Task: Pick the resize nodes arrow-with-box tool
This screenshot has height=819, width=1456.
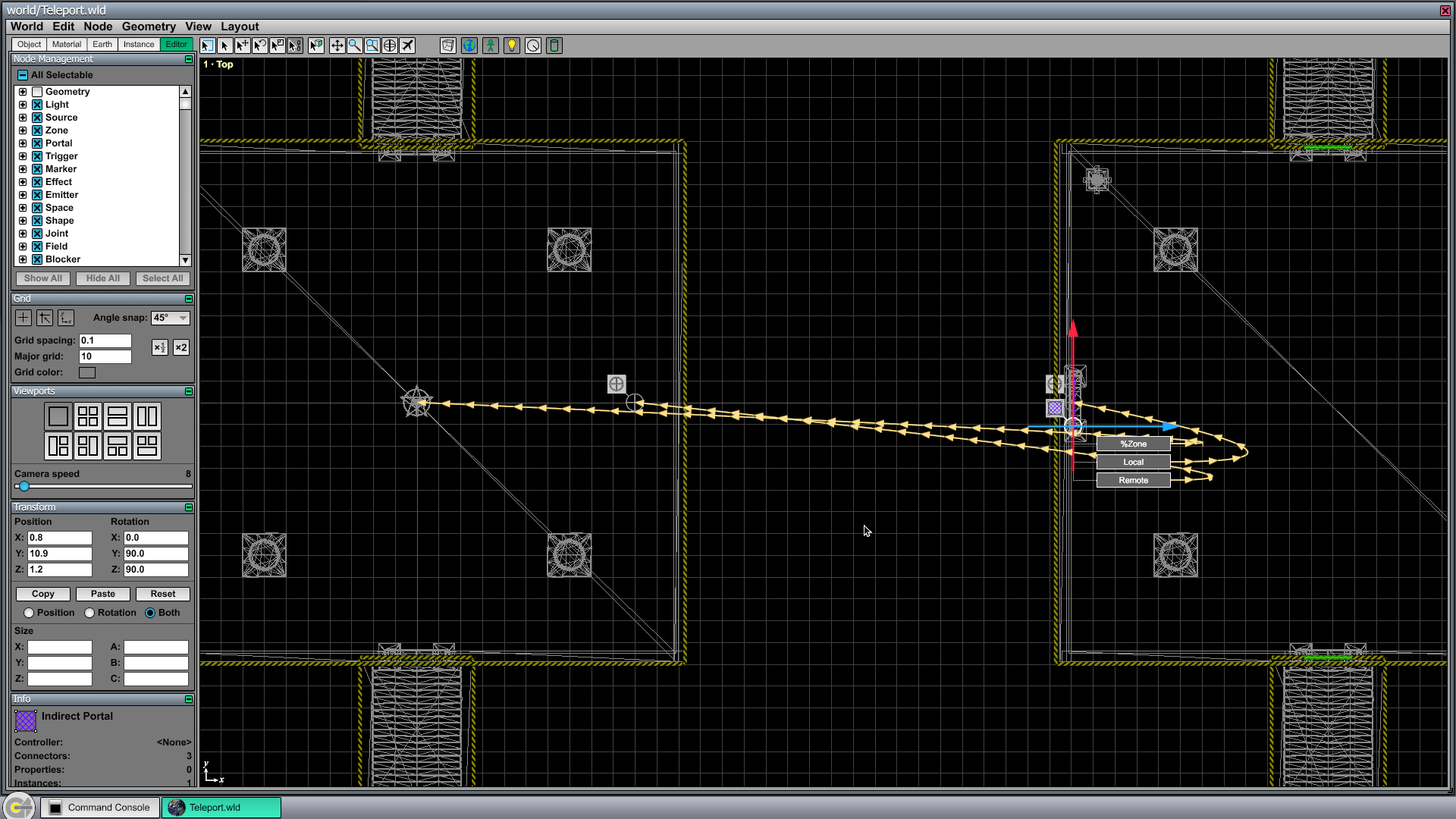Action: (x=277, y=45)
